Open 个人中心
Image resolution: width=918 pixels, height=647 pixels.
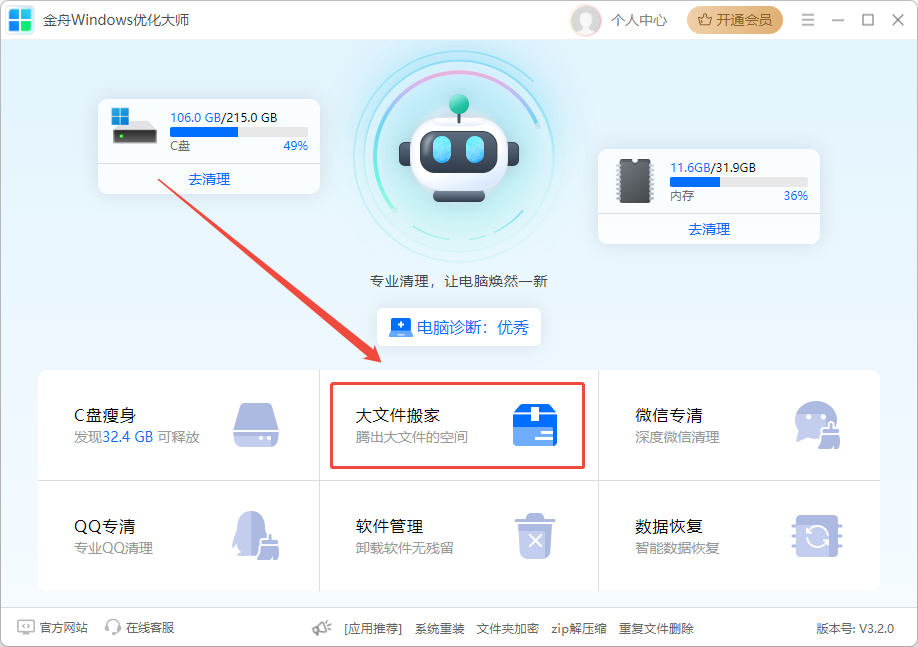(x=639, y=20)
